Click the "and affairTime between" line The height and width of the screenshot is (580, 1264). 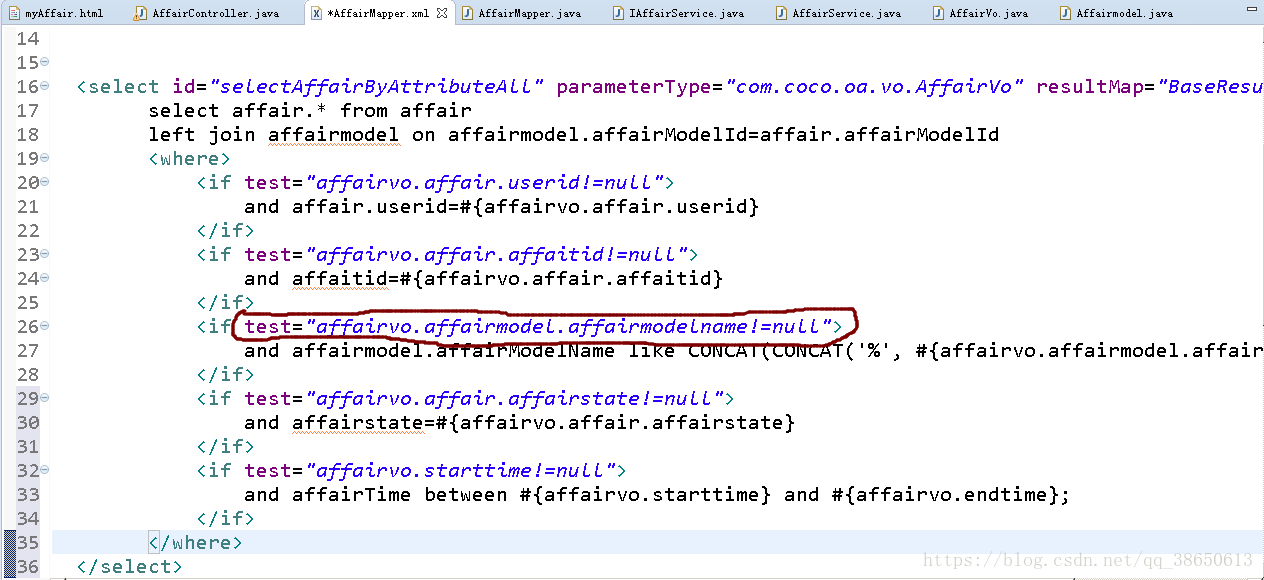point(657,495)
